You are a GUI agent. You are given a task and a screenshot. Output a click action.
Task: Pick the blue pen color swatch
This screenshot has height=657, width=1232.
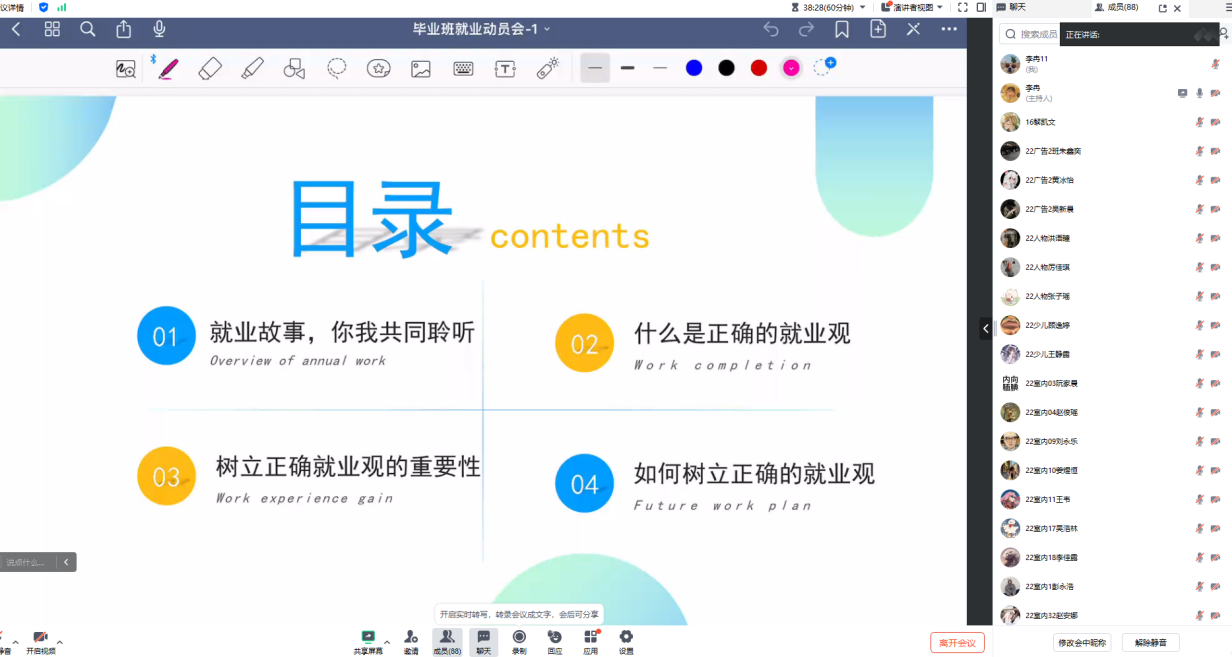694,68
